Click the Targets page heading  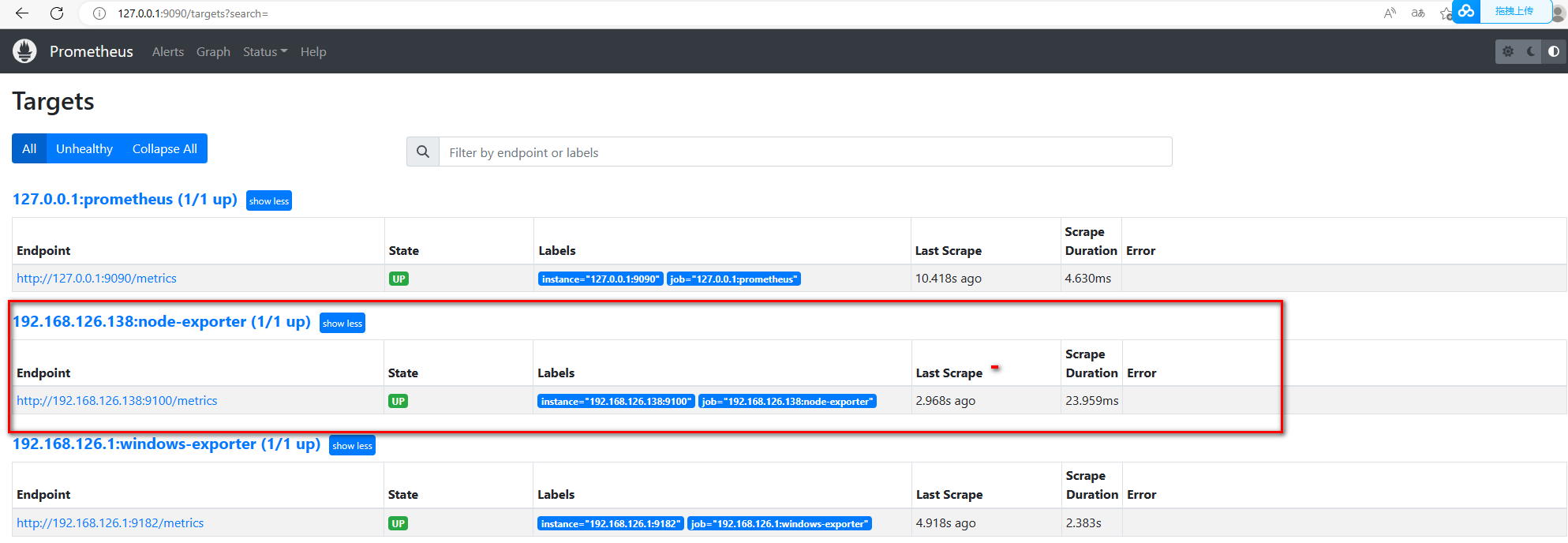(x=53, y=101)
